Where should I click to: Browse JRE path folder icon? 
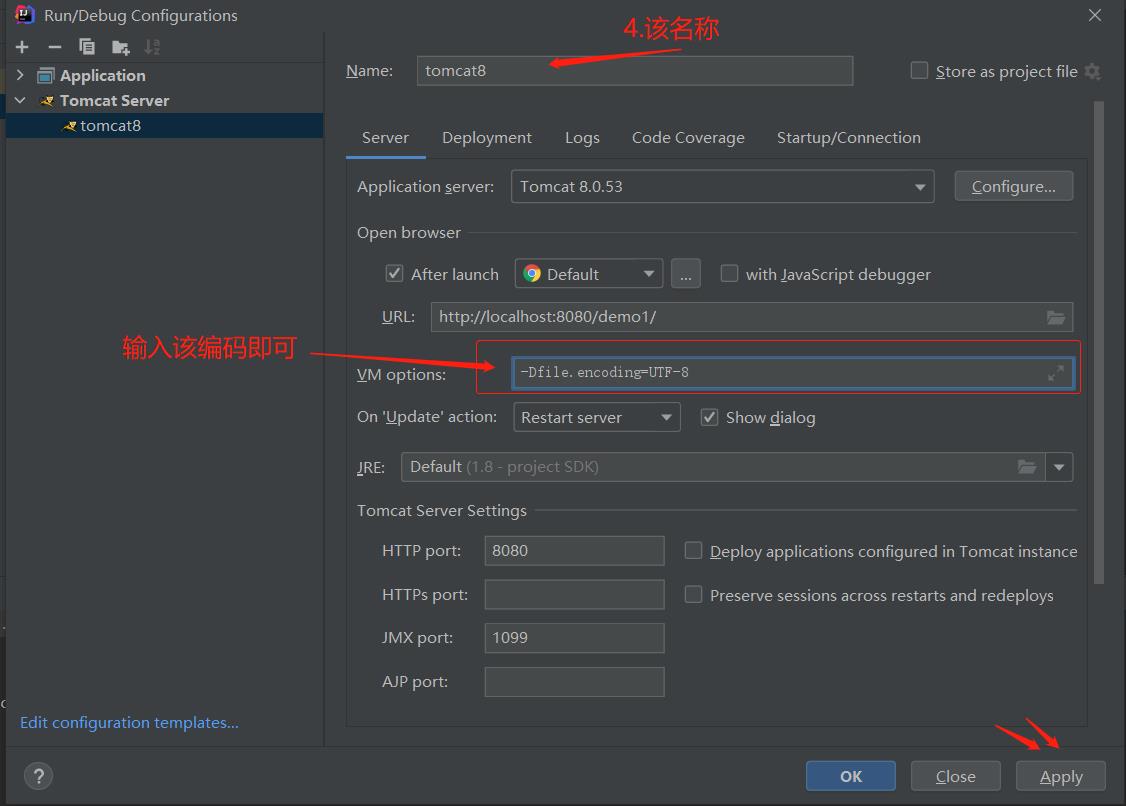tap(1027, 467)
